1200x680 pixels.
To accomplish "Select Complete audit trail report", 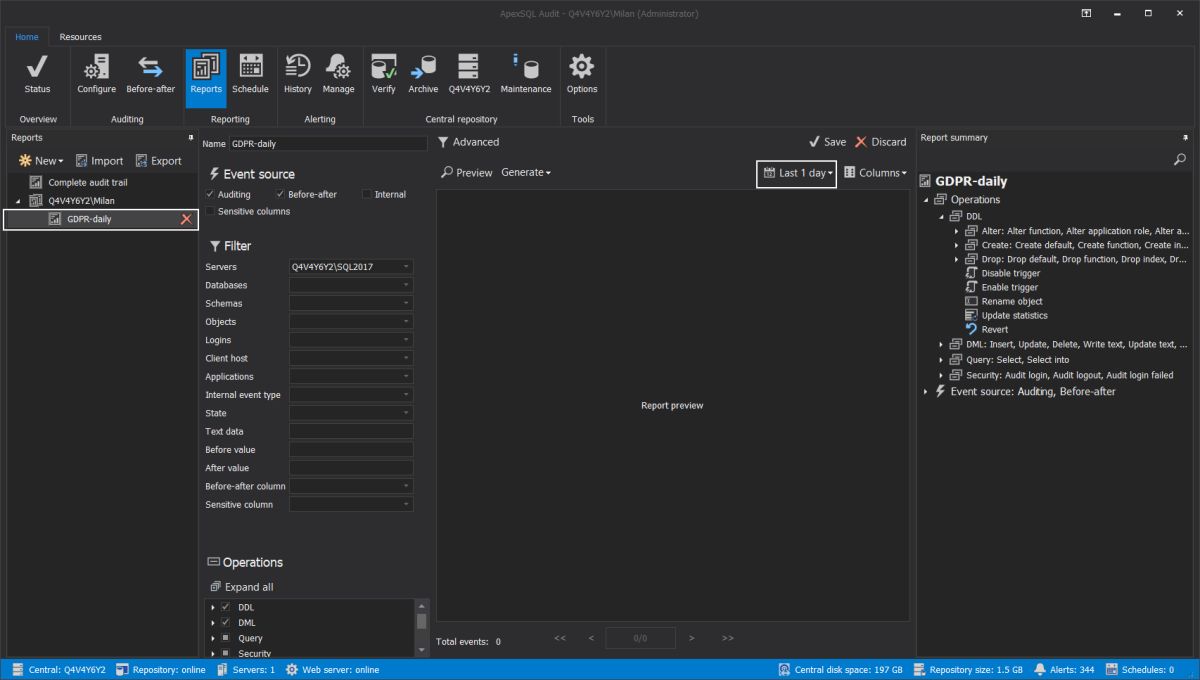I will pyautogui.click(x=88, y=182).
